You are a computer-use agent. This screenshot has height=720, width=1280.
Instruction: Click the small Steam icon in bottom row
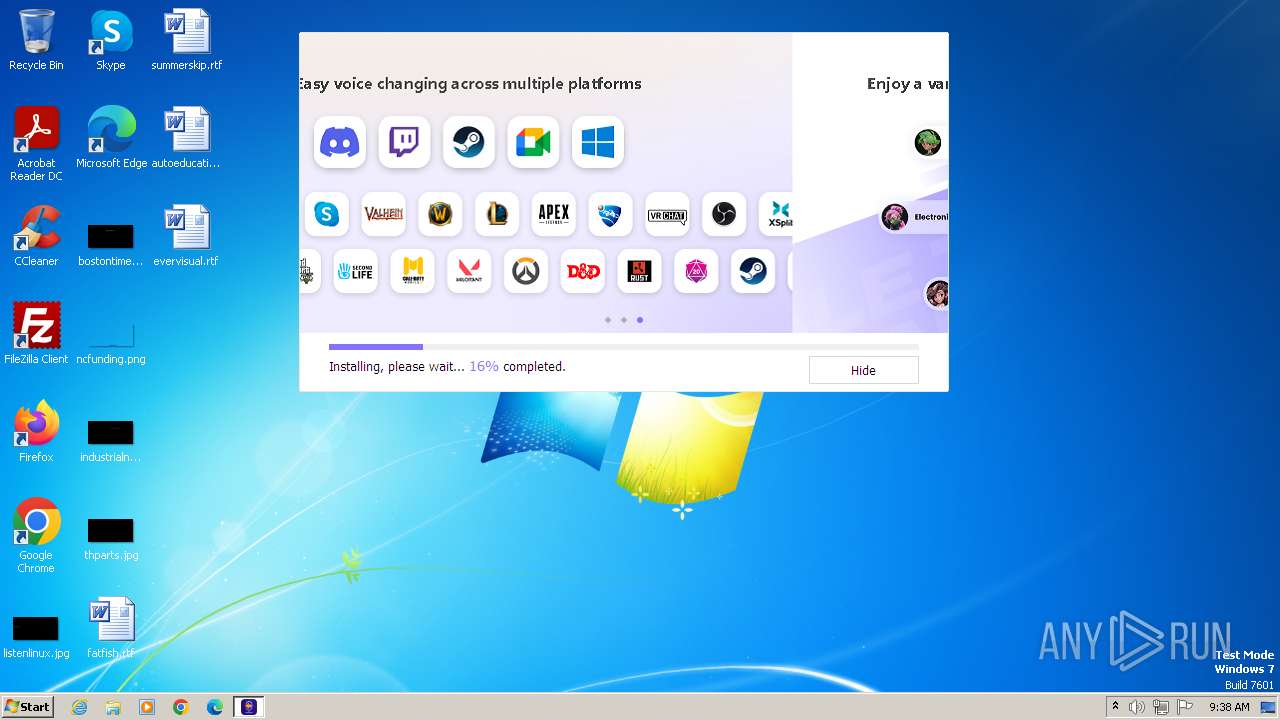pos(753,271)
